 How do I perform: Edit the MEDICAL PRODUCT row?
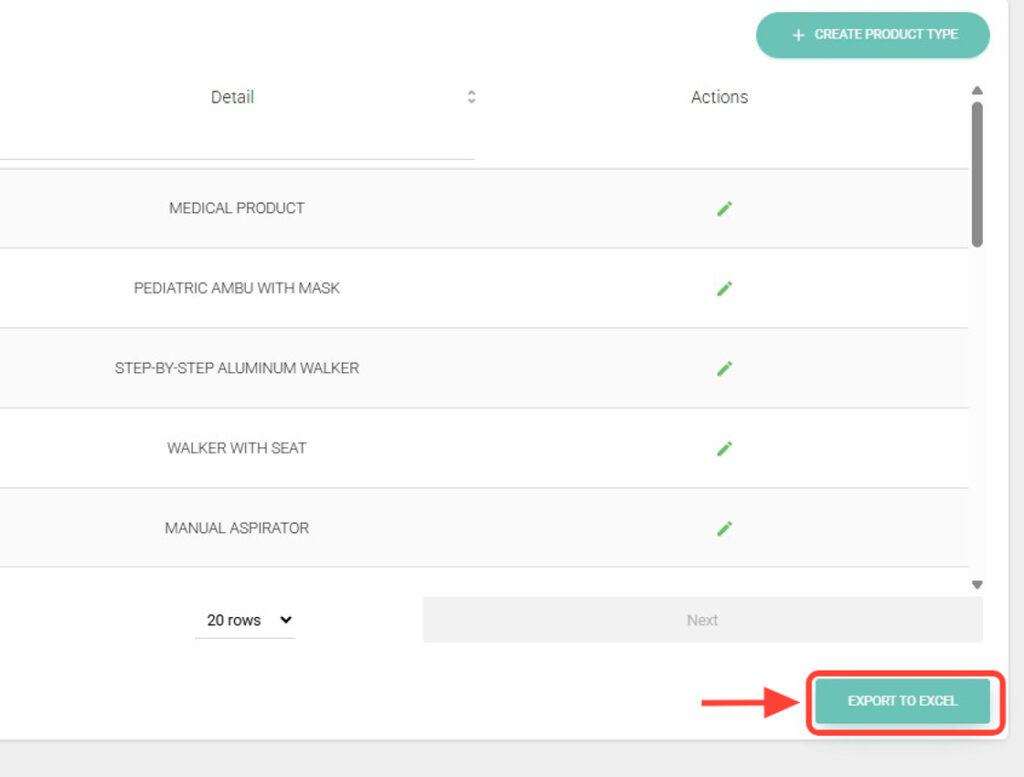click(x=724, y=208)
